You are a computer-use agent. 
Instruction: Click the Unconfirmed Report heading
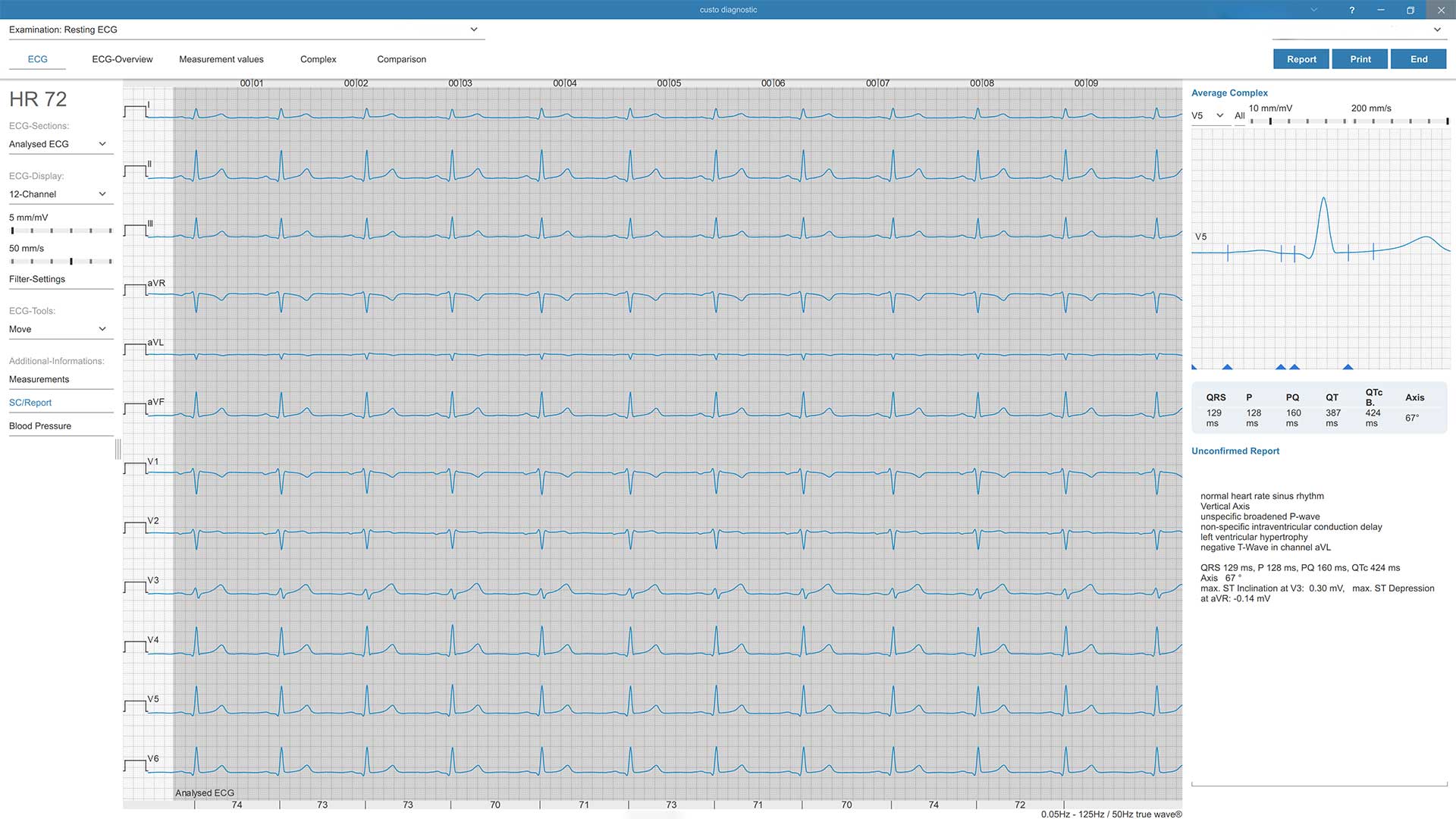click(x=1235, y=451)
